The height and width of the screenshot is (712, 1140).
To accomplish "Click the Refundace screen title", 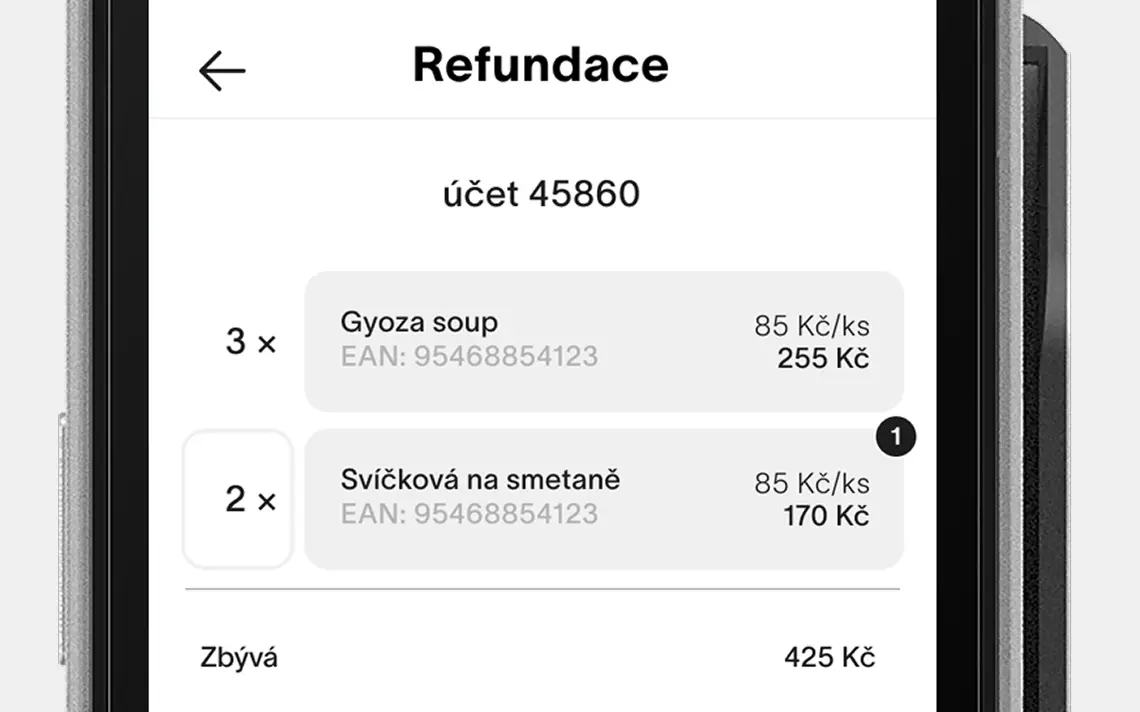I will pyautogui.click(x=541, y=66).
